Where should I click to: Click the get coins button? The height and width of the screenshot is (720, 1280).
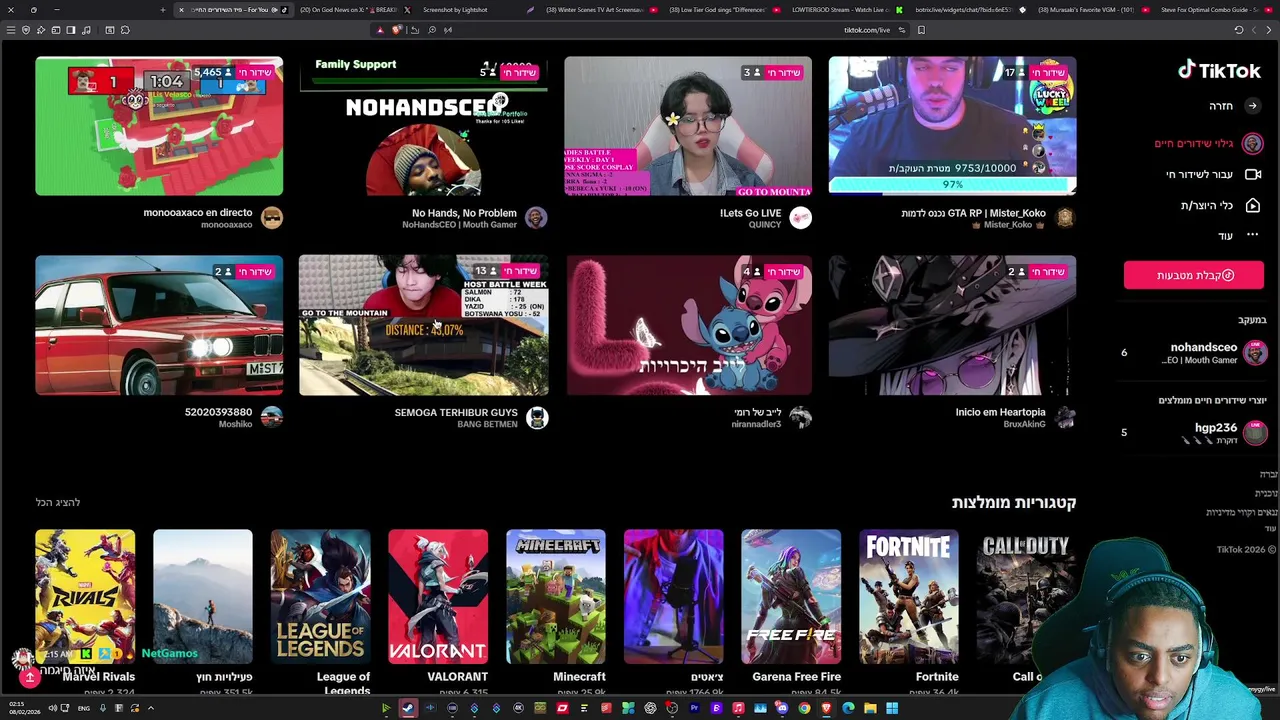click(1193, 275)
